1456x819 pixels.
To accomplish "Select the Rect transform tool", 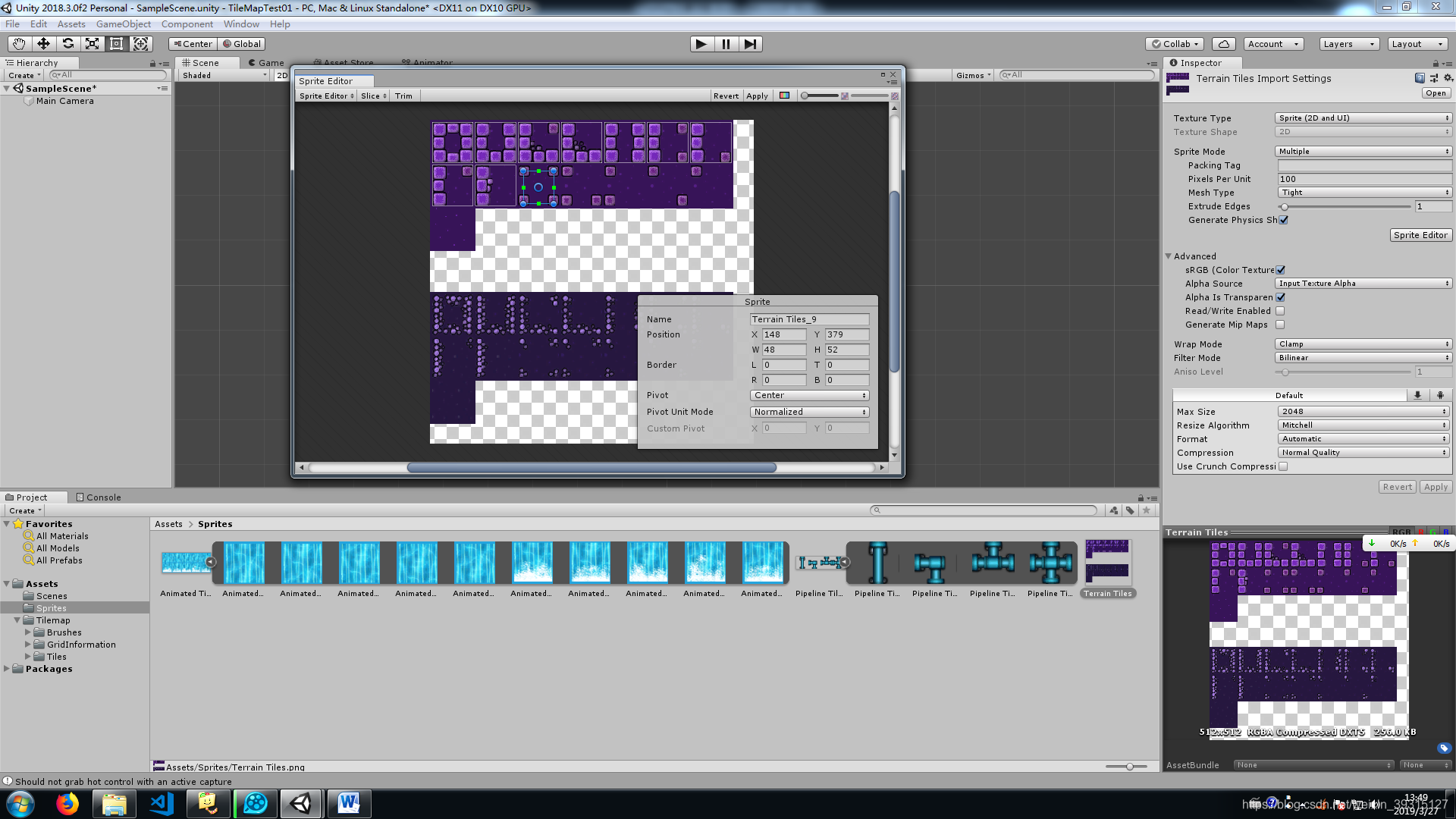I will 116,44.
